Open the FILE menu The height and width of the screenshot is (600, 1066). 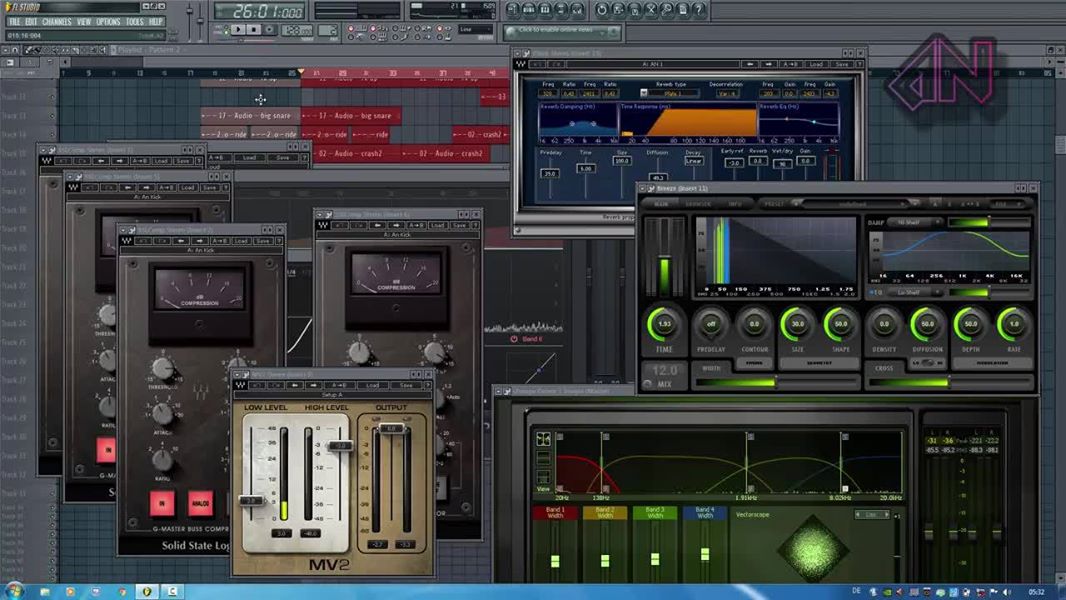pyautogui.click(x=14, y=22)
